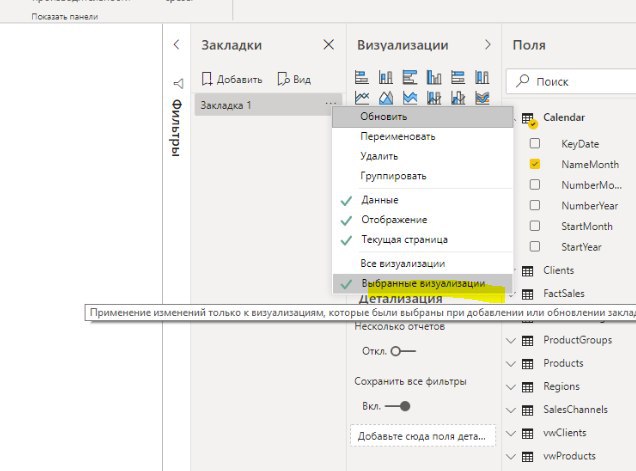
Task: Click the SalesChannels table icon
Action: [527, 410]
